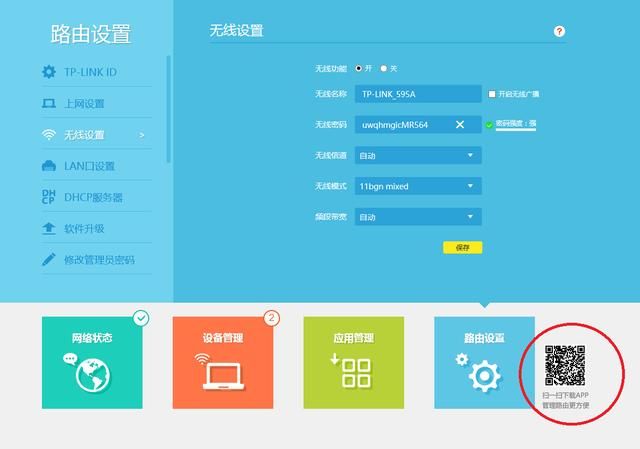The image size is (640, 449).
Task: Open LAN口设置 menu item
Action: [97, 166]
